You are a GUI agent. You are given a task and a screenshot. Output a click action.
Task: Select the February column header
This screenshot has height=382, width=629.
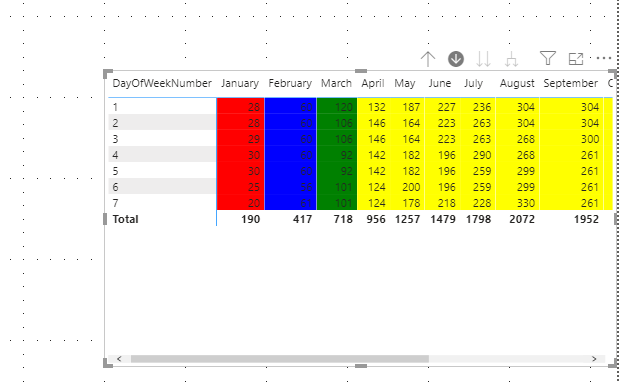pos(290,83)
